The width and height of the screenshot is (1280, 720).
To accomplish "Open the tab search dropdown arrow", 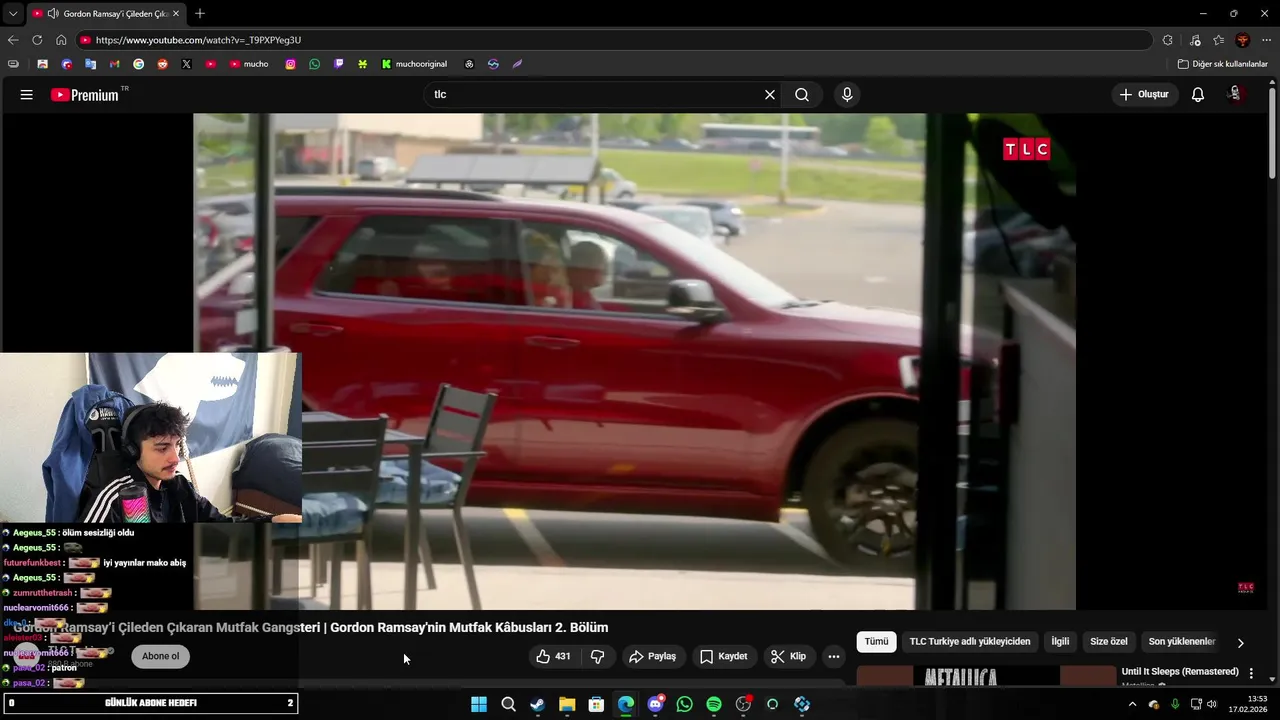I will pos(11,14).
